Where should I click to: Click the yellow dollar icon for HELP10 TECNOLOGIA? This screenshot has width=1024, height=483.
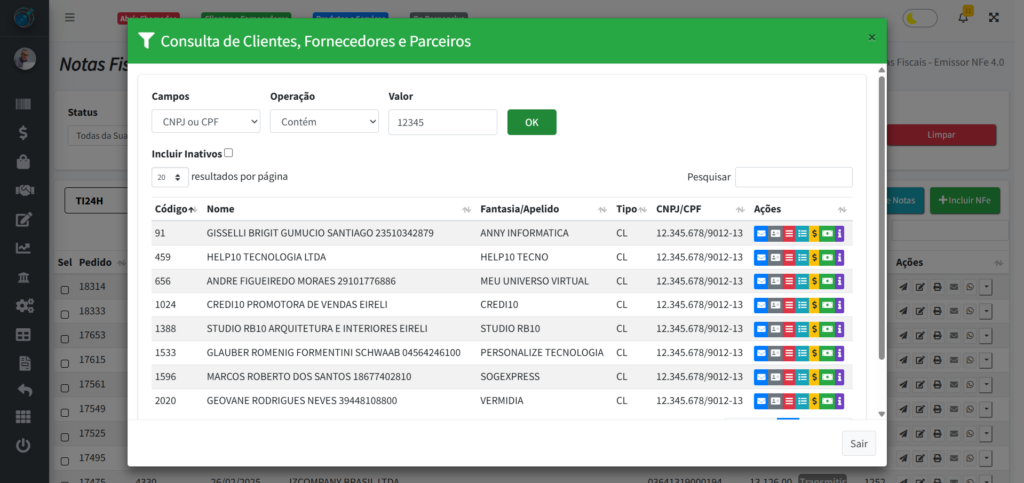[815, 257]
